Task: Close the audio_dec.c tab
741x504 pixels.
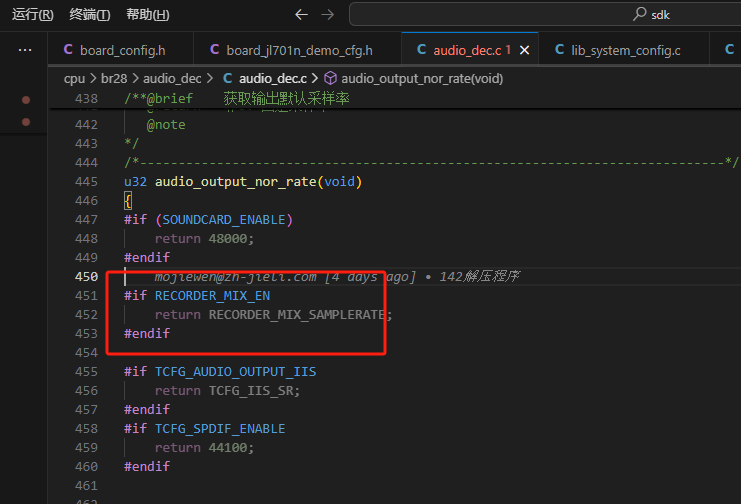Action: click(x=525, y=50)
